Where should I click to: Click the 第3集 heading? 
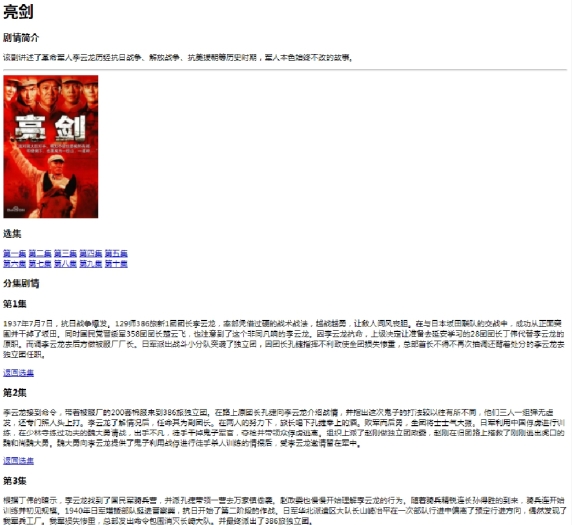click(x=15, y=481)
